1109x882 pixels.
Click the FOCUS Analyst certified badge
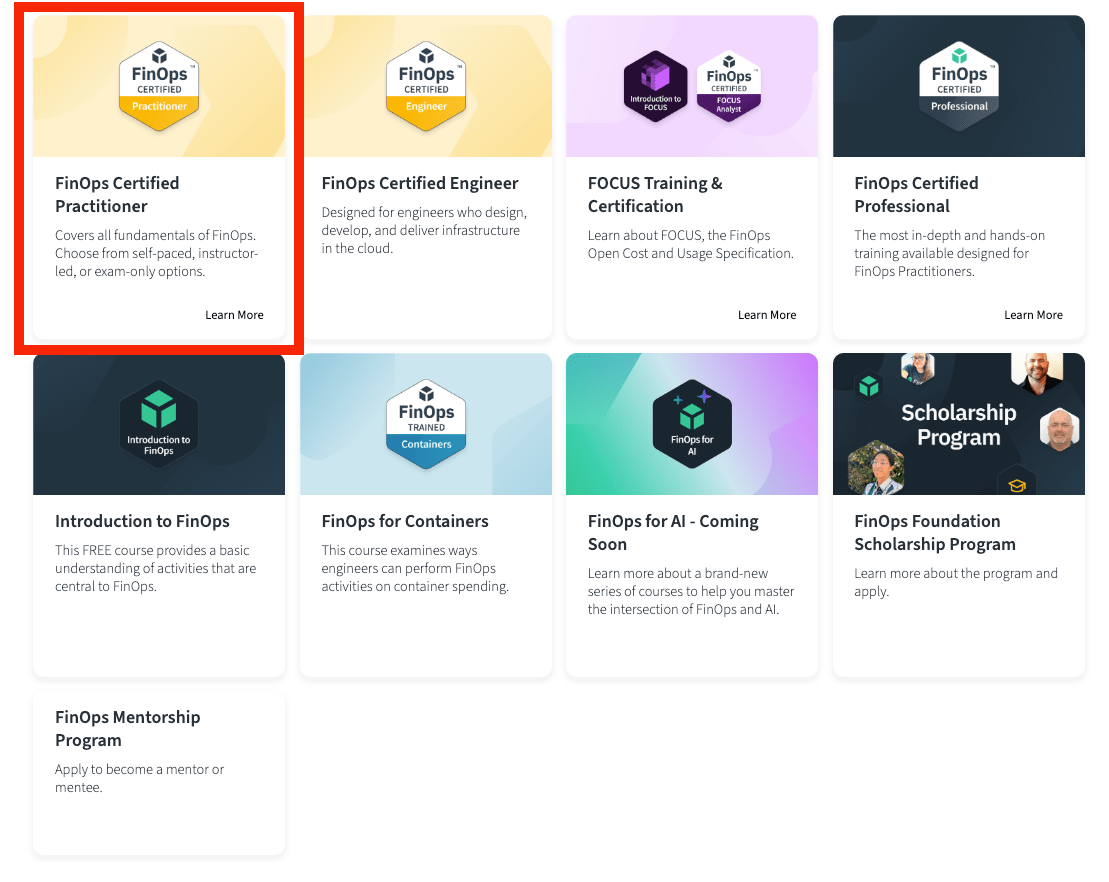728,86
